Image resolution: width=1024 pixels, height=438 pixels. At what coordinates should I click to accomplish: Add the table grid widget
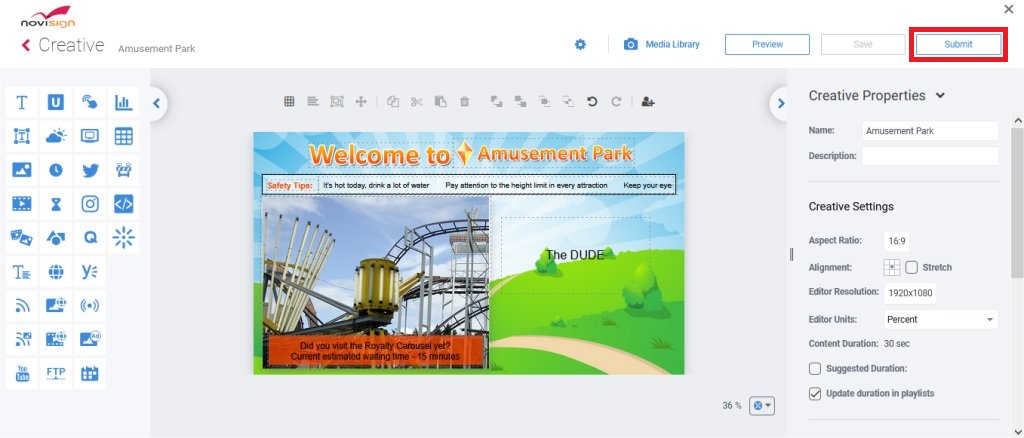coord(123,136)
